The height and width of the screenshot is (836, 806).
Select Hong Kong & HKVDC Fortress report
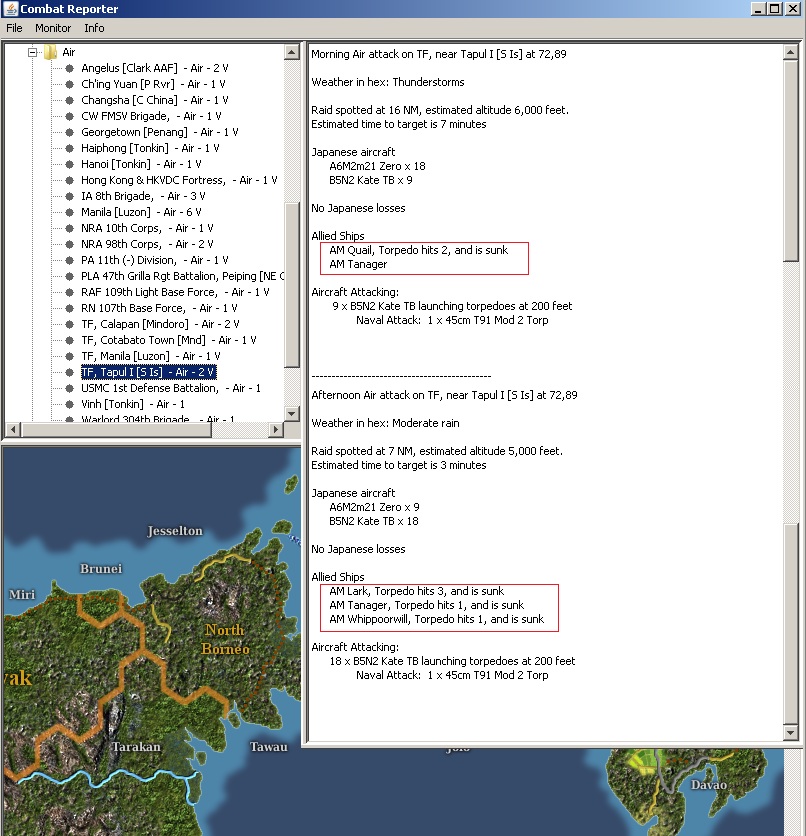pyautogui.click(x=179, y=180)
